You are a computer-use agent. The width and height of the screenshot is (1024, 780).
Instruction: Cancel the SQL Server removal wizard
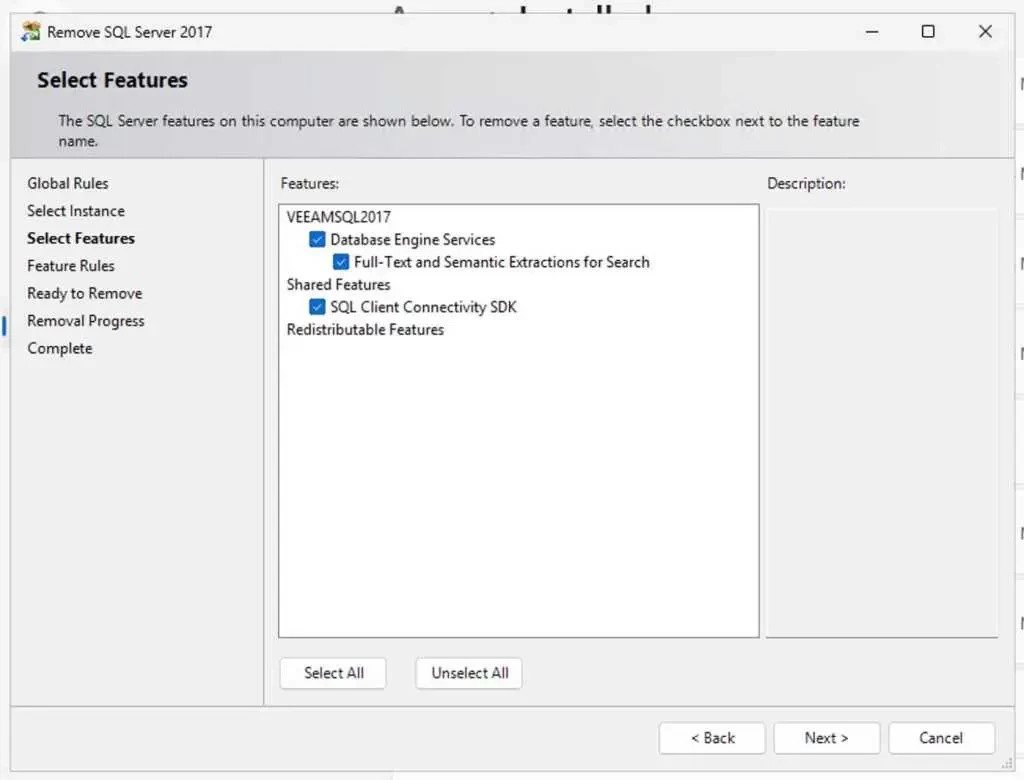point(941,738)
